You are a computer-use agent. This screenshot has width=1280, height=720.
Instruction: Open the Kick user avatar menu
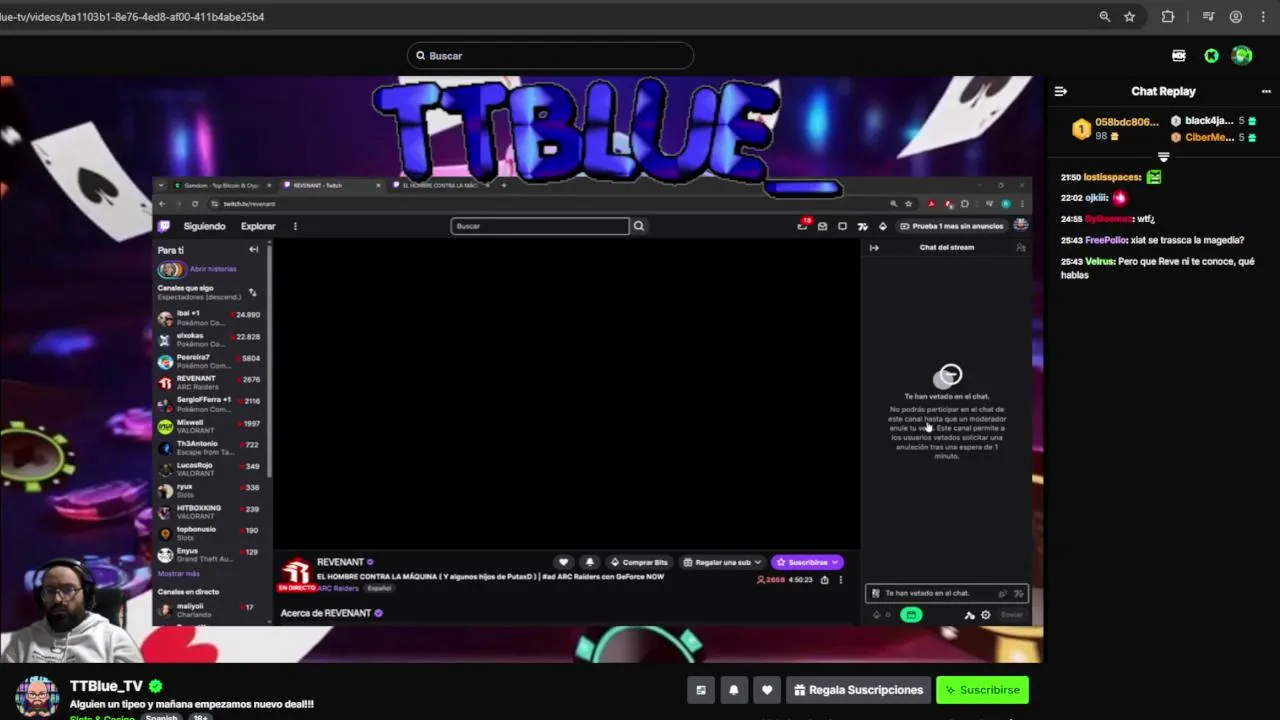(1242, 56)
